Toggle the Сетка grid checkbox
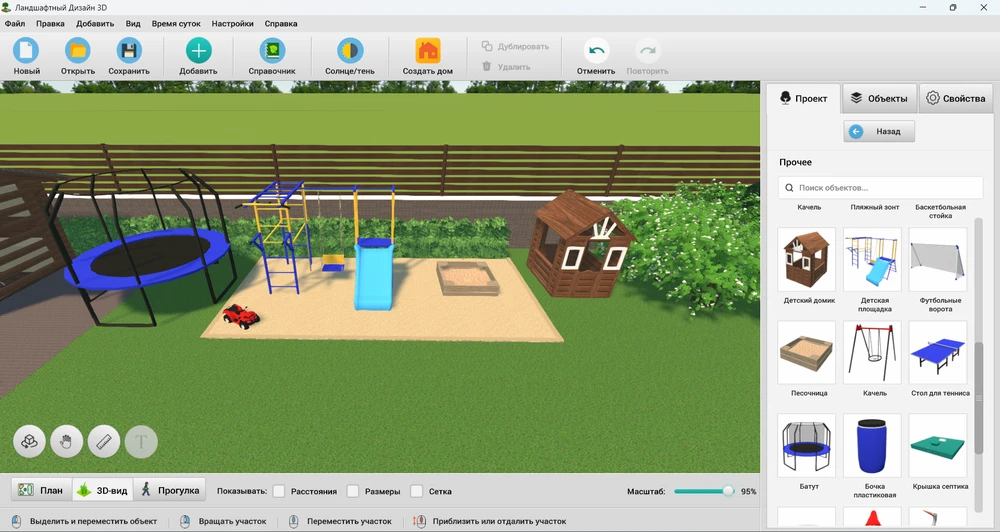1000x532 pixels. coord(417,491)
